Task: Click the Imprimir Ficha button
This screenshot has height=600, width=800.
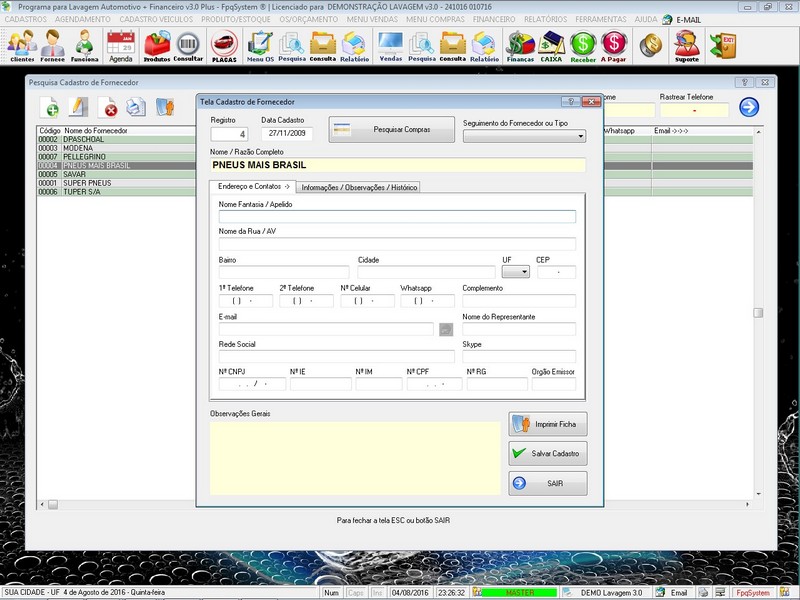Action: click(547, 424)
